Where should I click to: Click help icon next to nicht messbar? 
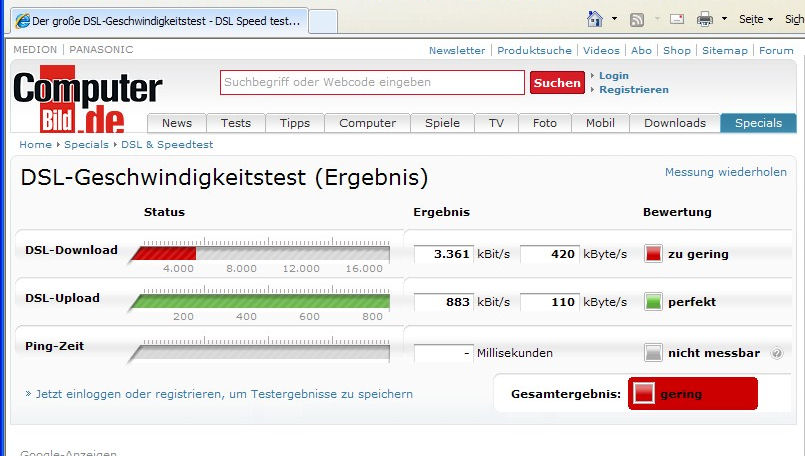click(777, 353)
